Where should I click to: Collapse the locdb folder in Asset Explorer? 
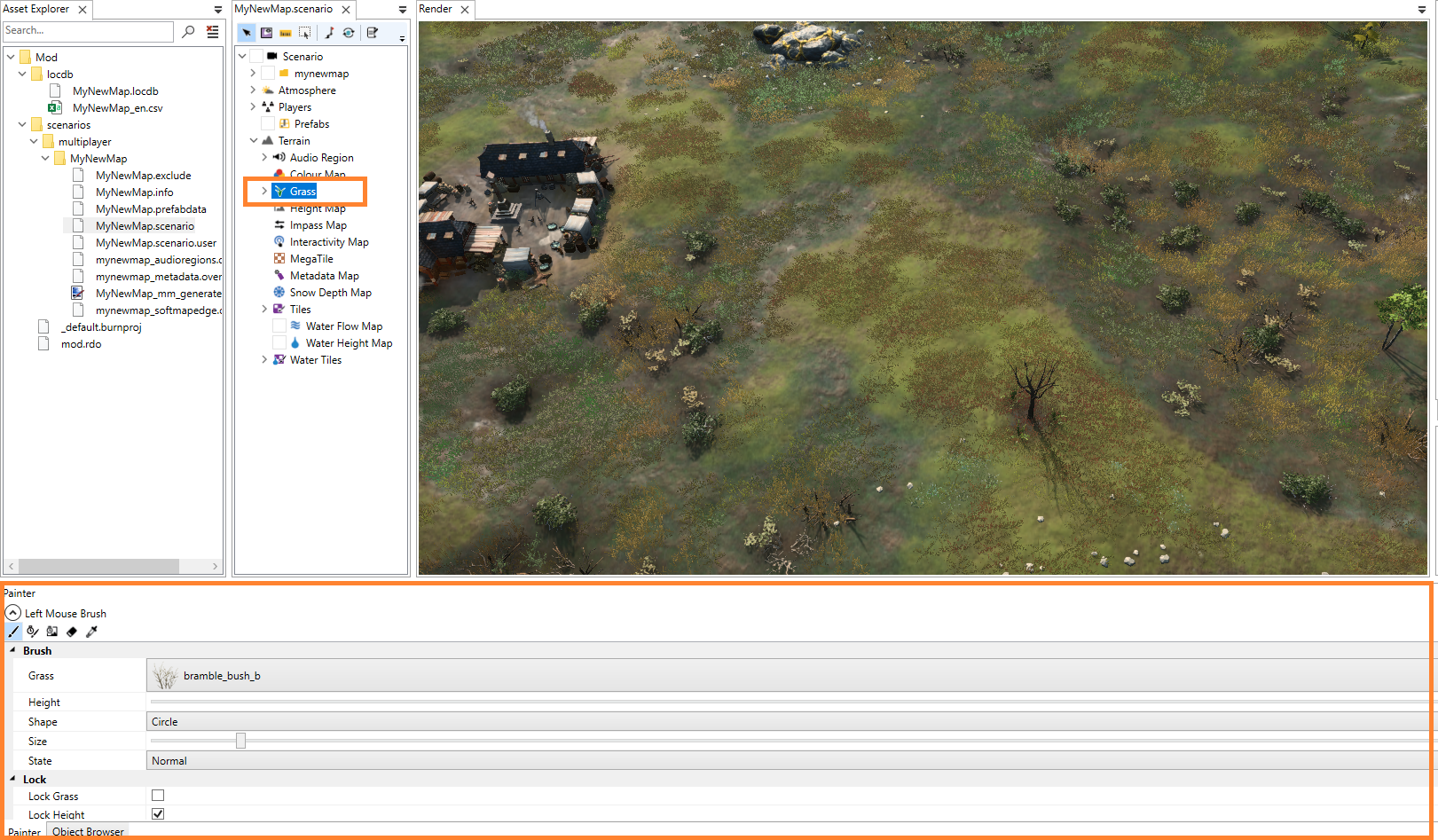[x=22, y=75]
